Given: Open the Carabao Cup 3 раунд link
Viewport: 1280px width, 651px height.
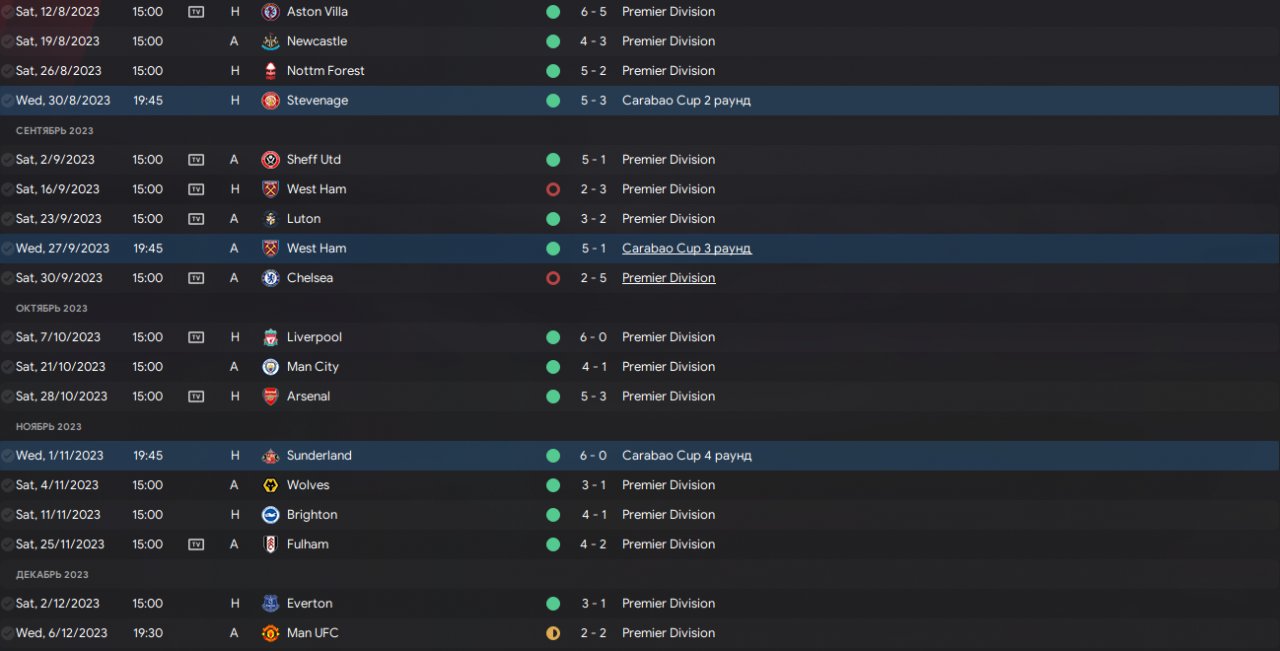Looking at the screenshot, I should pos(686,248).
